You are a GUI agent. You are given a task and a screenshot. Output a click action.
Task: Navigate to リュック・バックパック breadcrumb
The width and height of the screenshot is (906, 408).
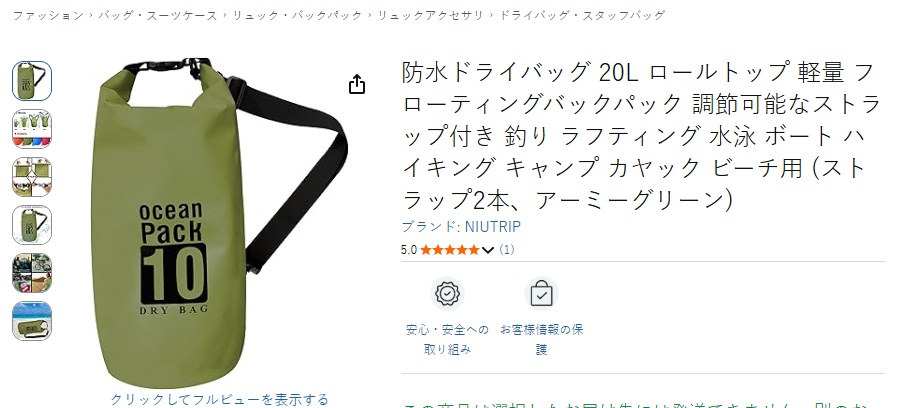coord(297,16)
